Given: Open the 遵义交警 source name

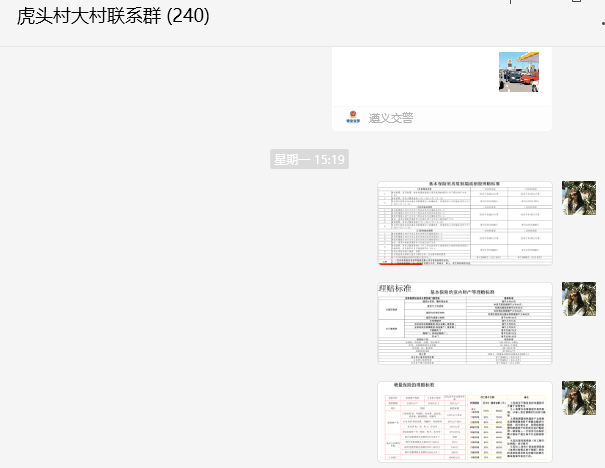Looking at the screenshot, I should click(391, 118).
